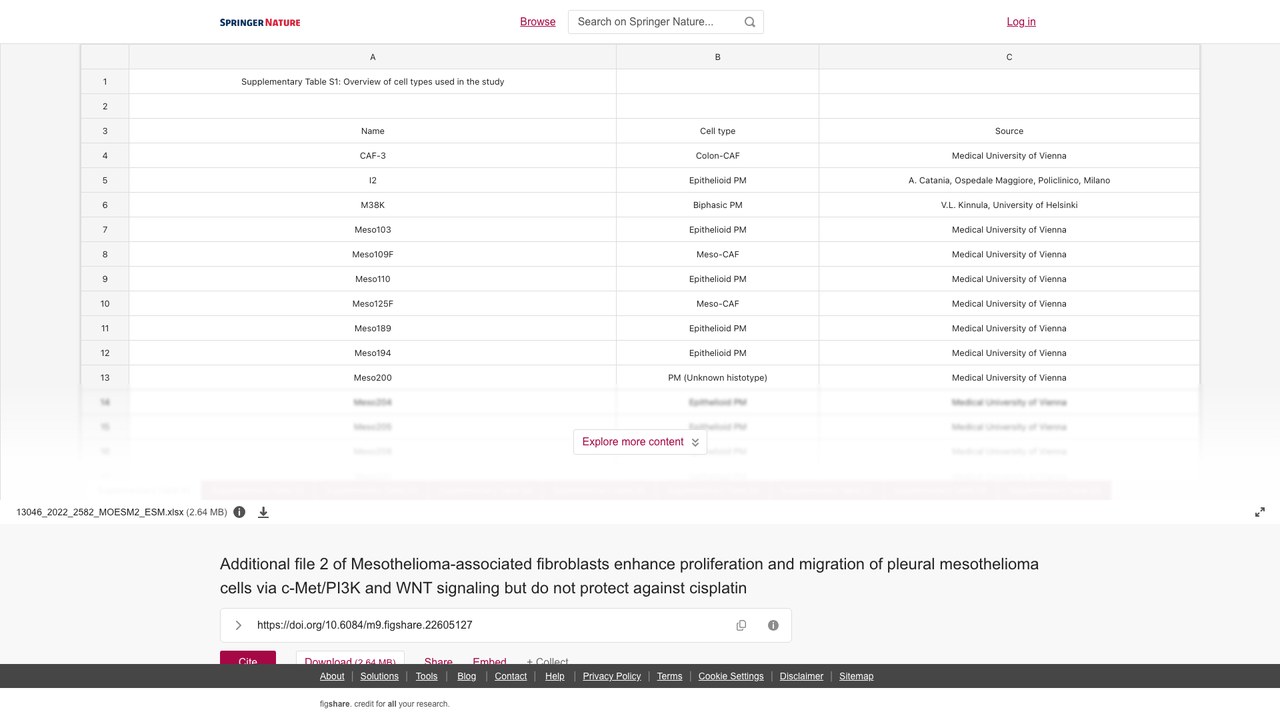Open the DOI information icon
The image size is (1280, 720).
[773, 625]
